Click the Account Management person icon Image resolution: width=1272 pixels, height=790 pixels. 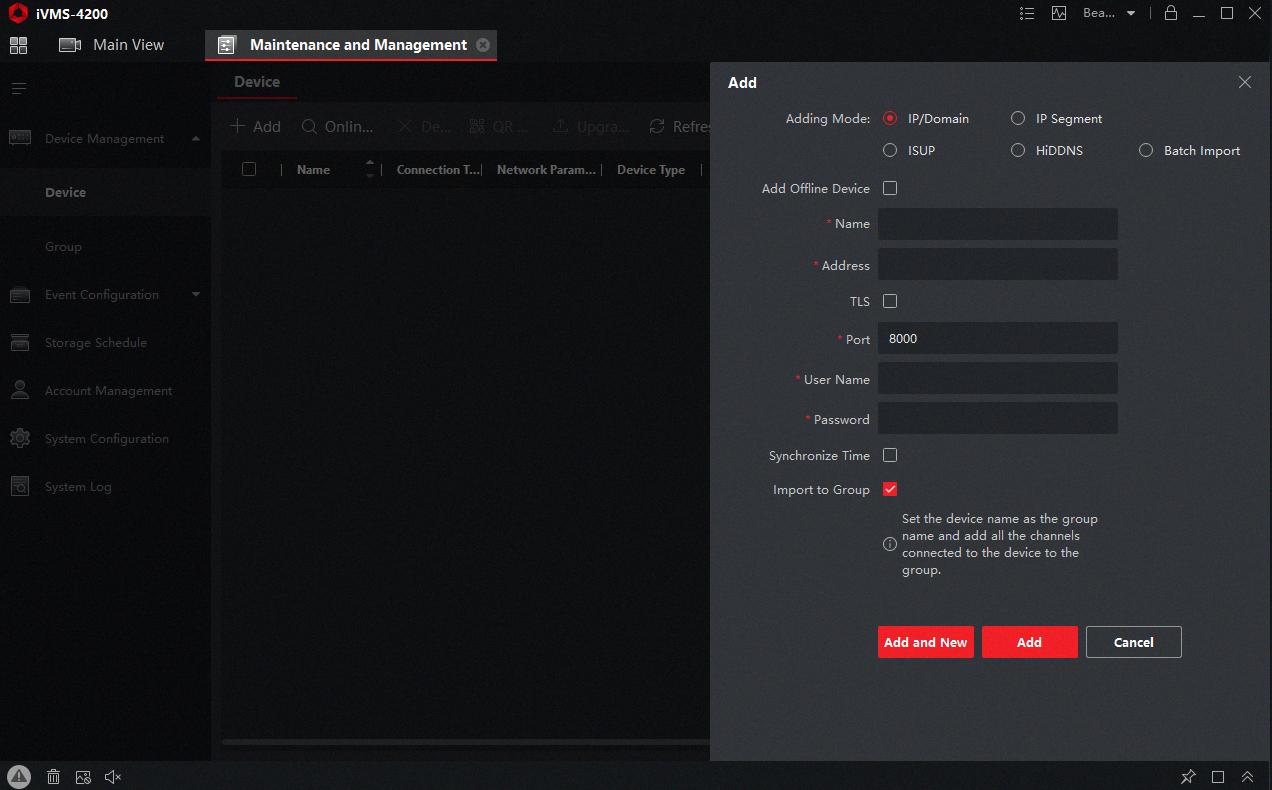20,390
